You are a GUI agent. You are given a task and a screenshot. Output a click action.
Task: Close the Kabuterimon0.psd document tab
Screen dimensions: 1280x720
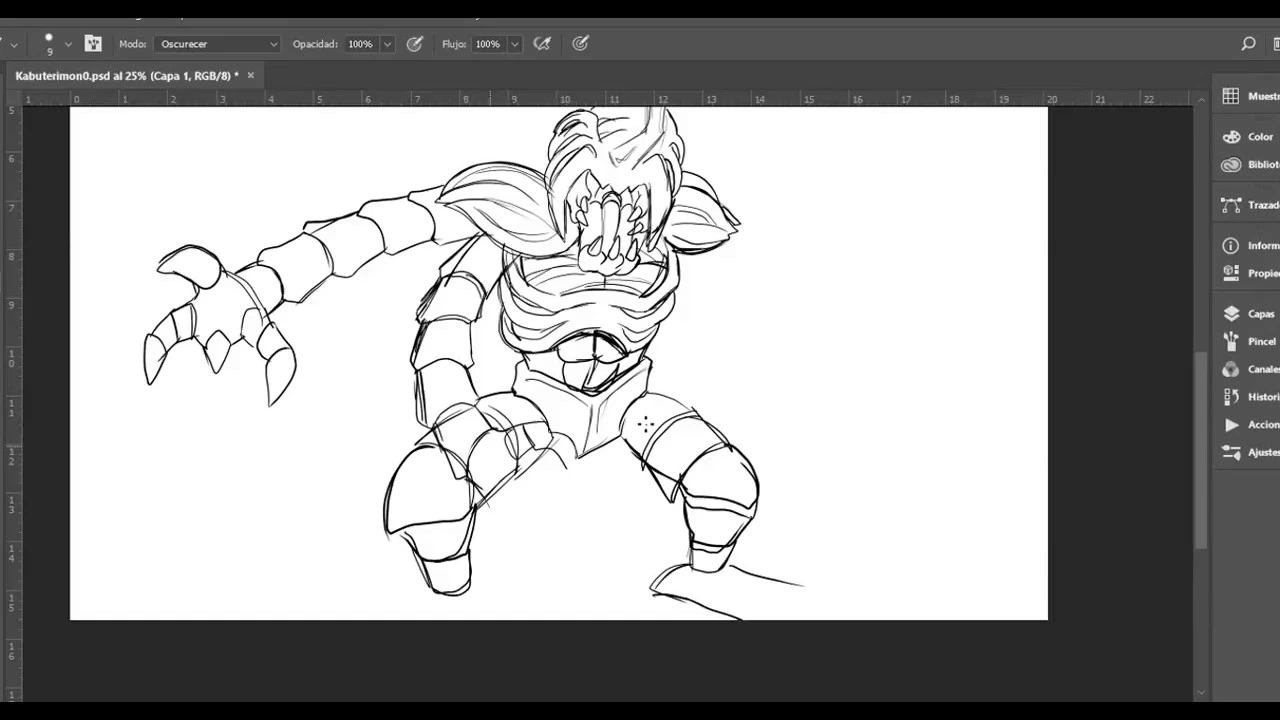(x=250, y=75)
